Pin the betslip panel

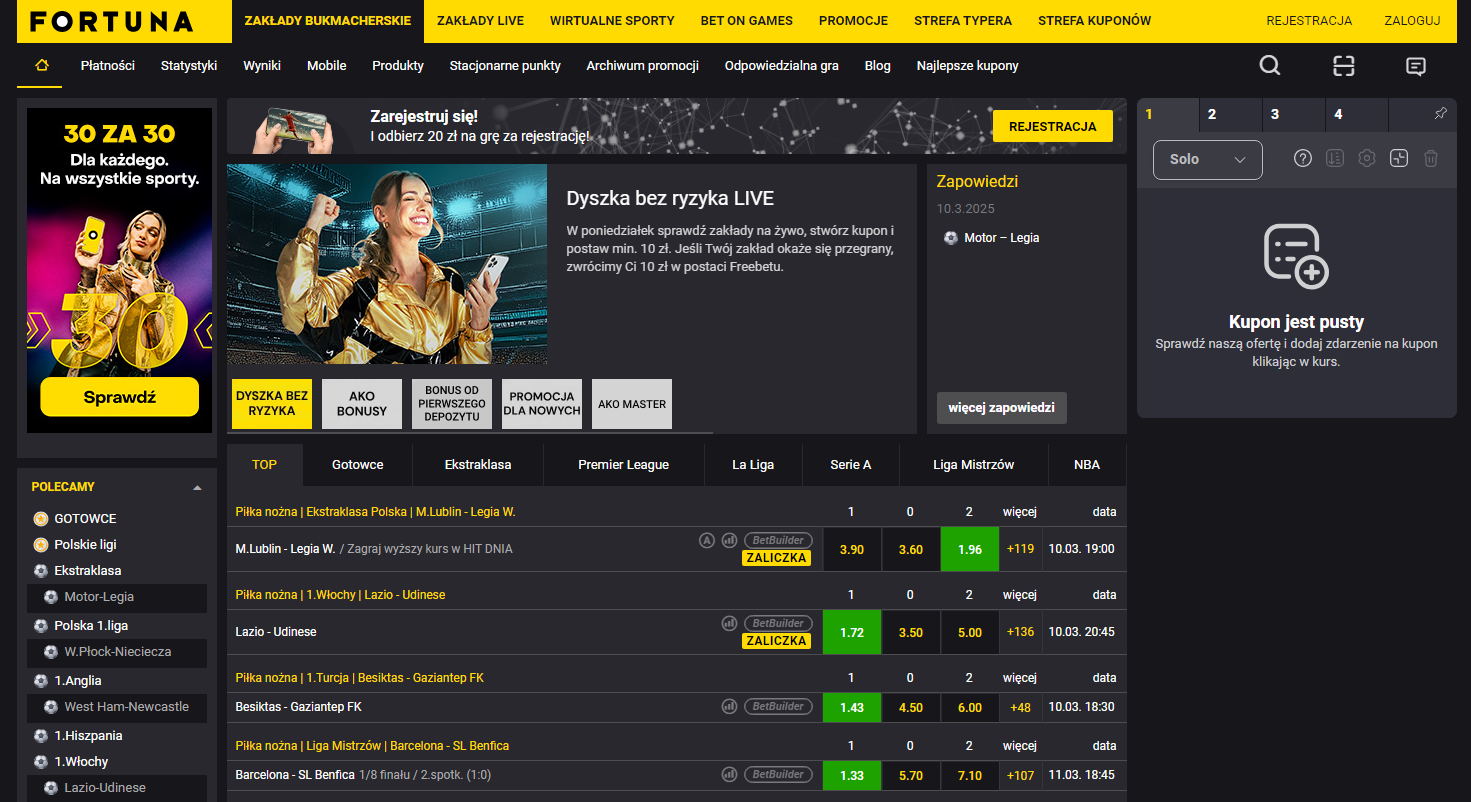[x=1440, y=114]
